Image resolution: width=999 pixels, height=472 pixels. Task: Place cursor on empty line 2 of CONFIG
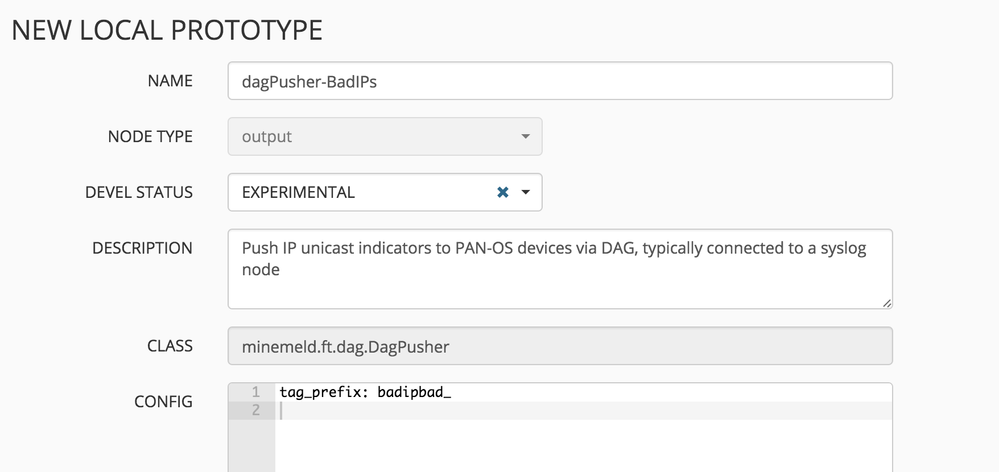[580, 411]
